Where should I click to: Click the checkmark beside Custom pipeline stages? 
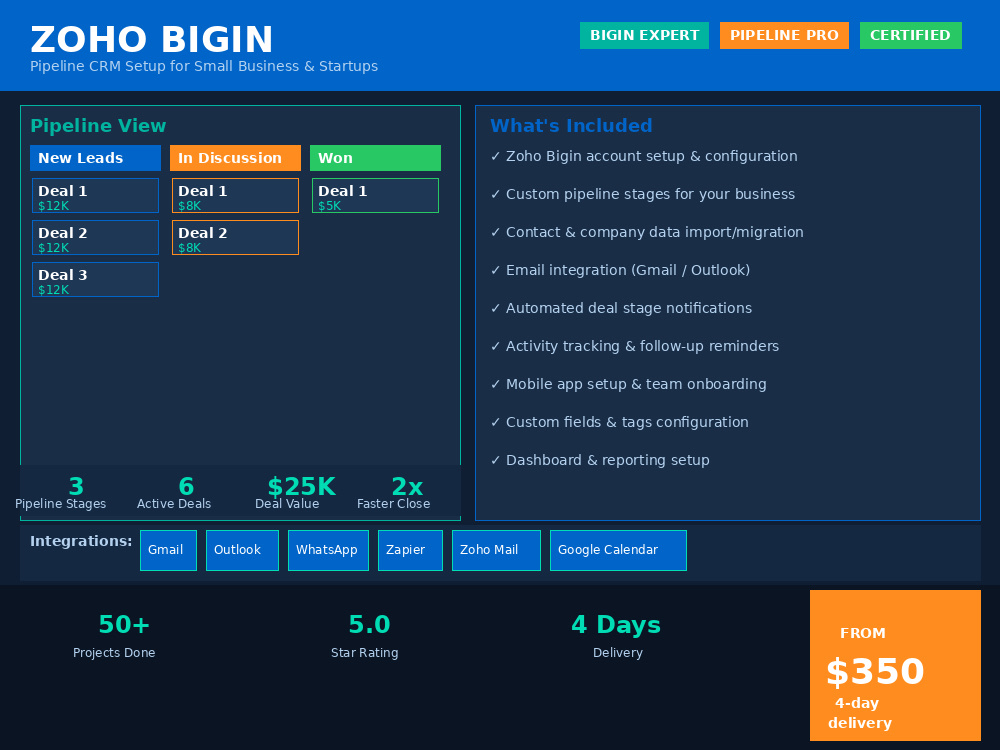[x=496, y=194]
